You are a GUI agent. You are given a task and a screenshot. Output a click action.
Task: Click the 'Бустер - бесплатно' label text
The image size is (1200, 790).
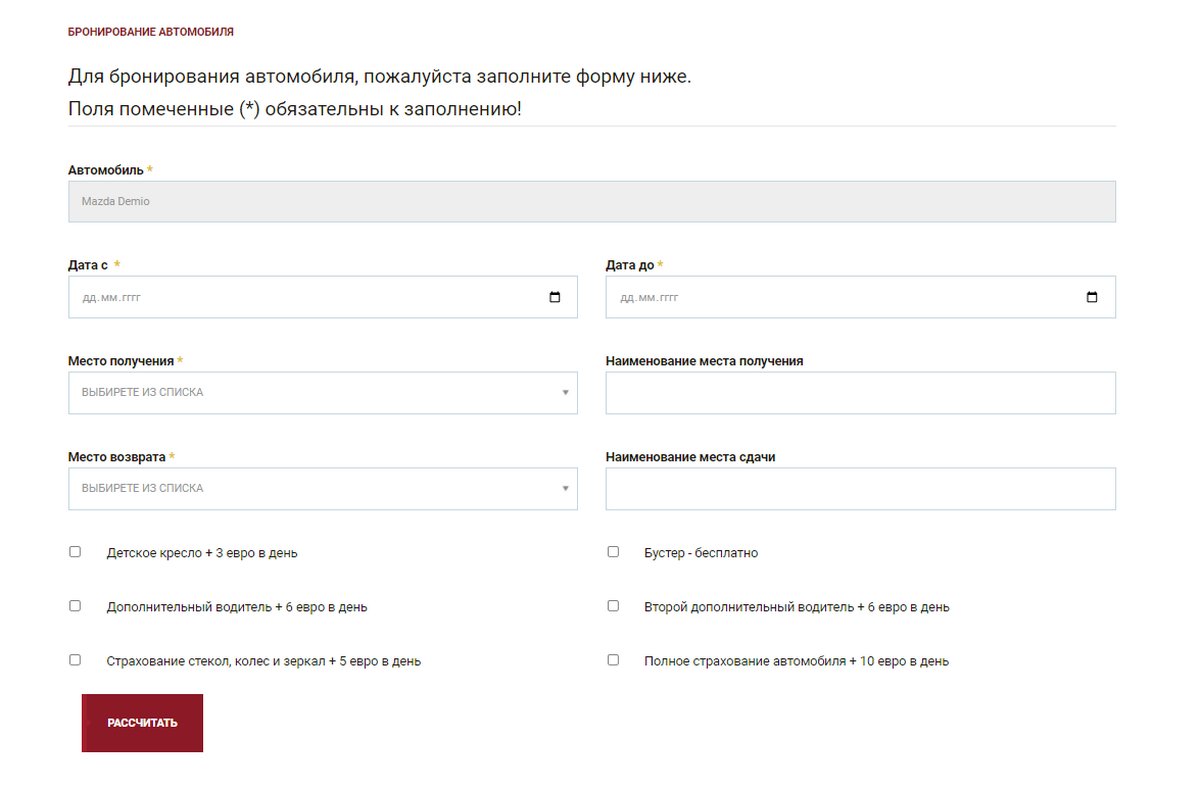[701, 553]
